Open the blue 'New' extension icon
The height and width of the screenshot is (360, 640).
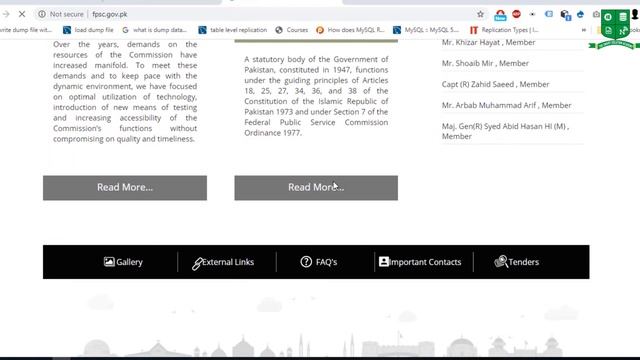coord(500,15)
